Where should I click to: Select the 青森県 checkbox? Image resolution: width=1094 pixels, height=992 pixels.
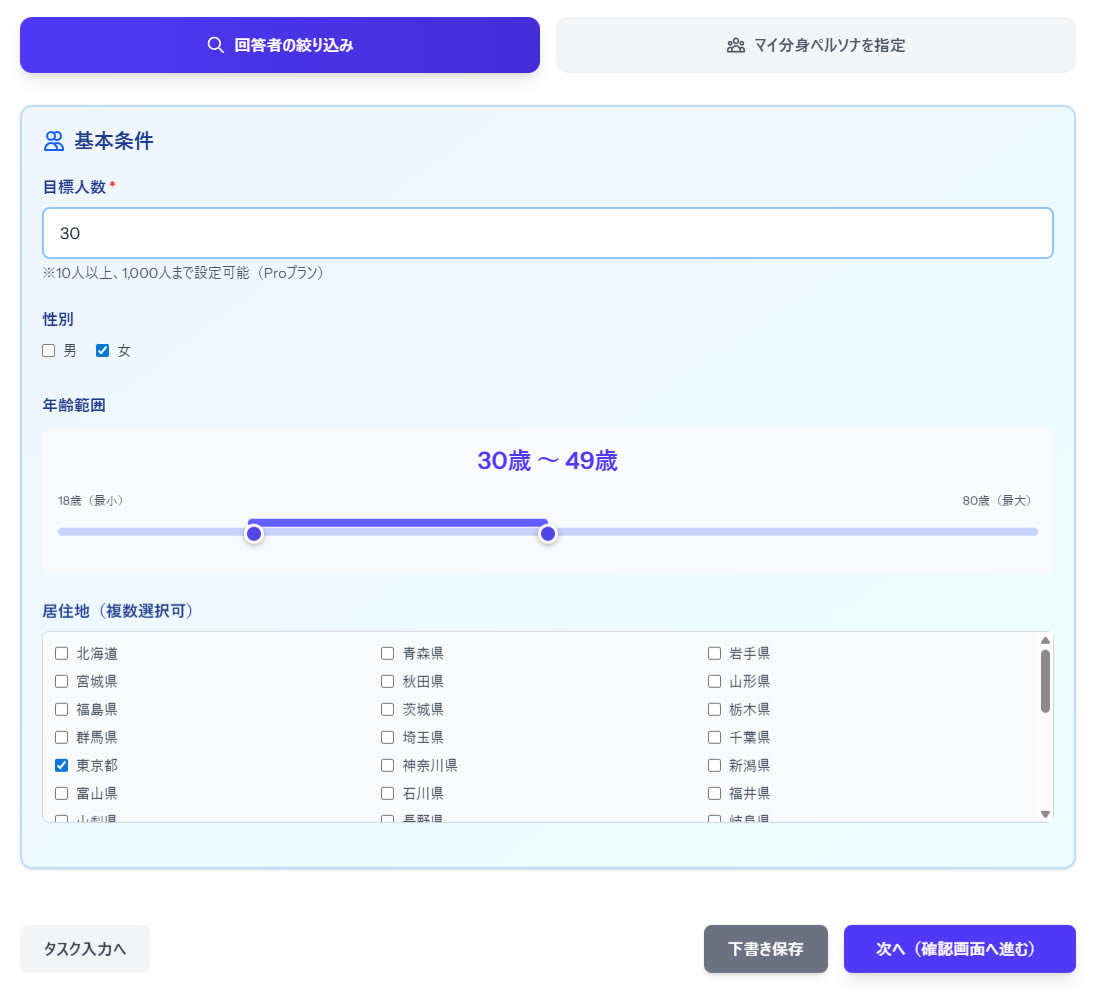click(x=387, y=653)
